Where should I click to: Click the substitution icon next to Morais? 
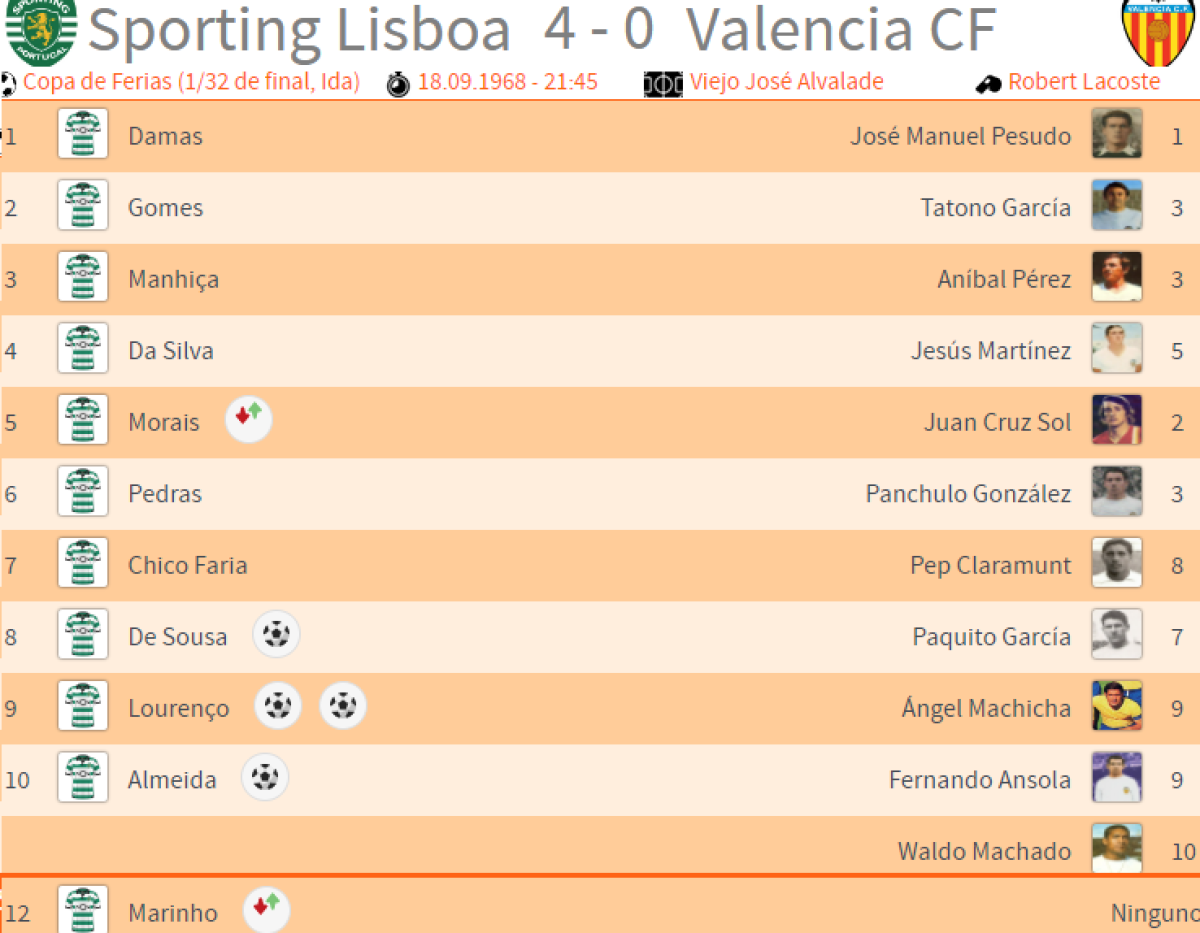pyautogui.click(x=249, y=420)
